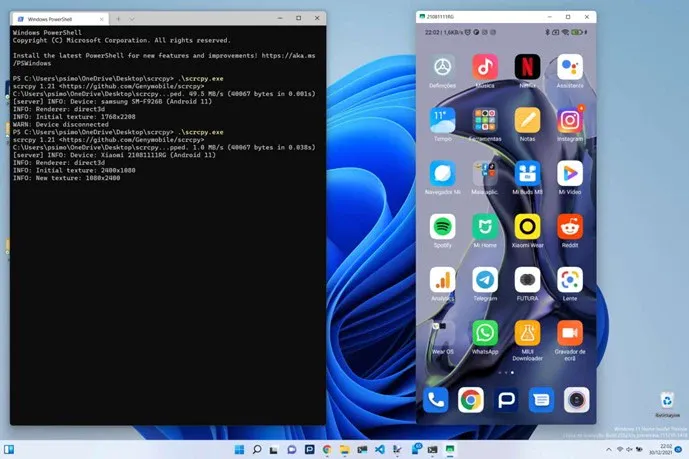The width and height of the screenshot is (689, 459).
Task: Add a new terminal tab
Action: point(118,19)
